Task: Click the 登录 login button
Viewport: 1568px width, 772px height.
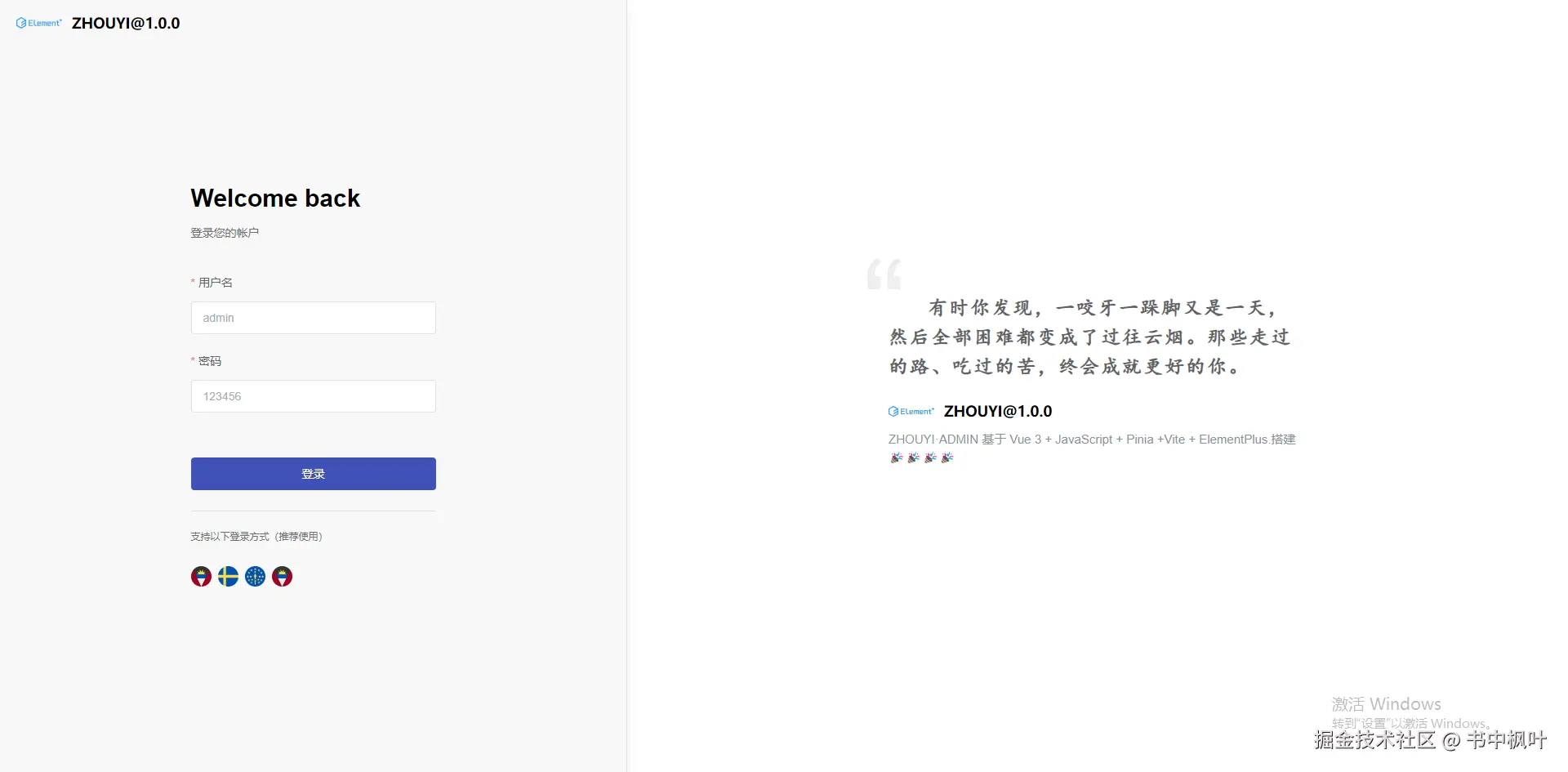Action: 314,474
